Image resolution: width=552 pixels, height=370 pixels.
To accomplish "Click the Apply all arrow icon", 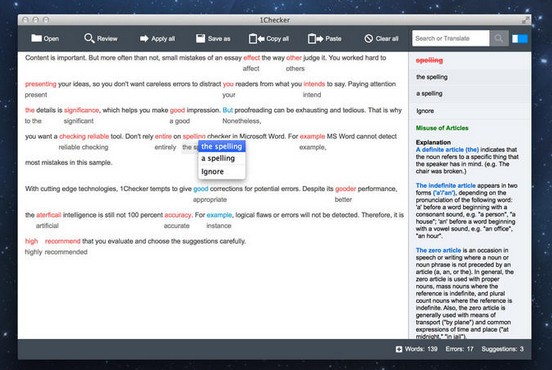I will (144, 38).
